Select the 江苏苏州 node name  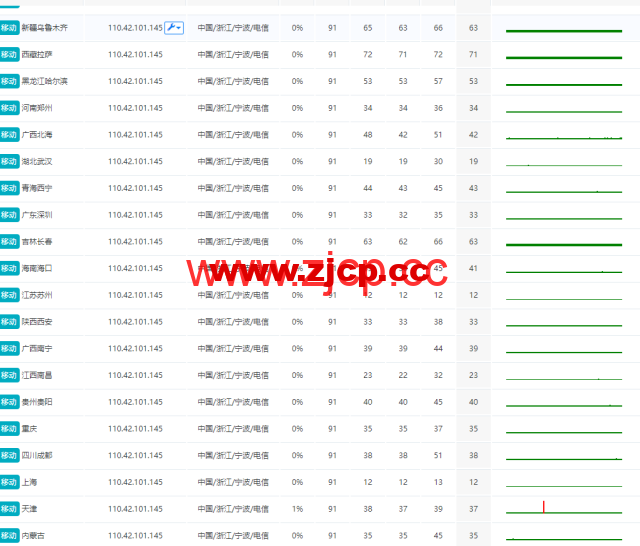[x=37, y=295]
